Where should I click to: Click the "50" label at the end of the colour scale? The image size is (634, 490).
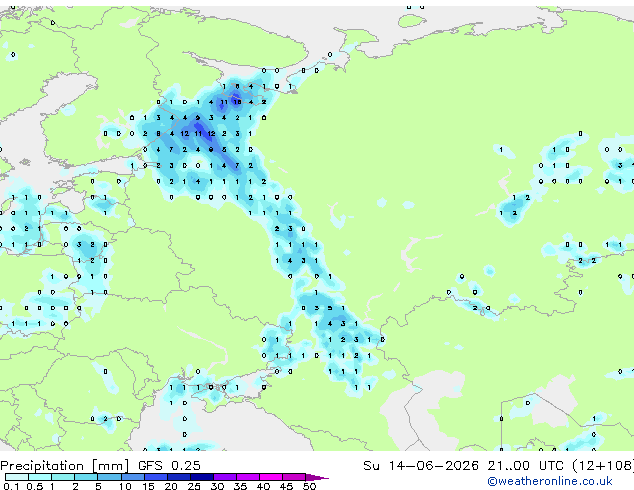[x=309, y=486]
